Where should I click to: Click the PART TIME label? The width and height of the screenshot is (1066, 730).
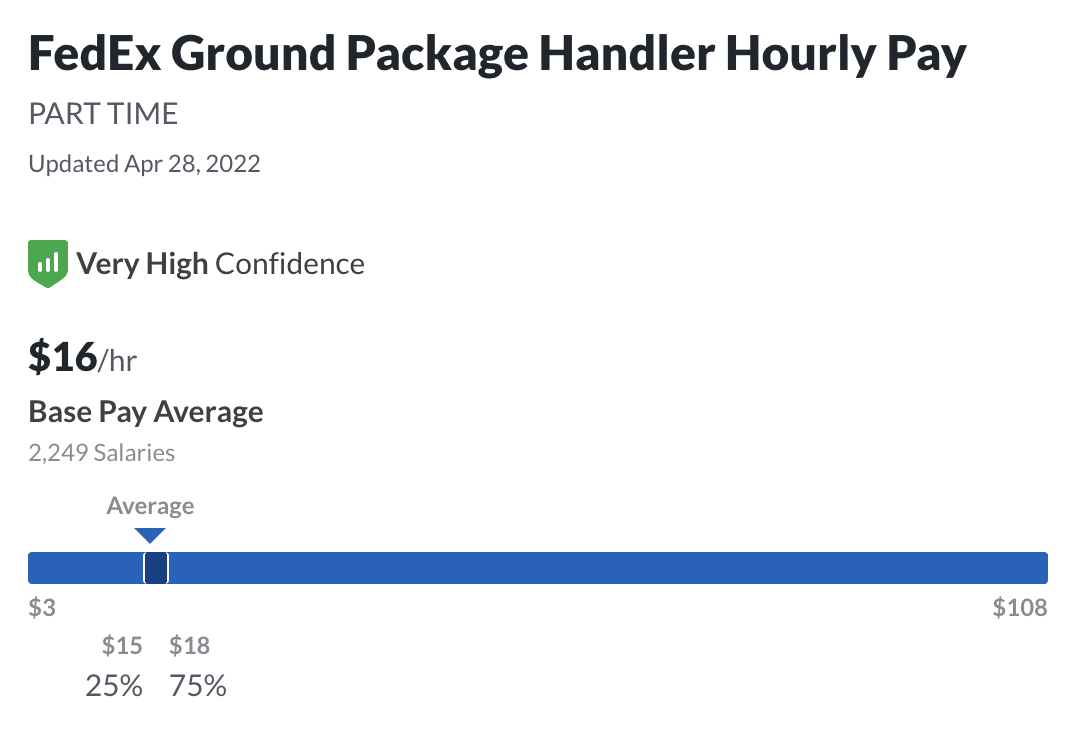coord(103,114)
